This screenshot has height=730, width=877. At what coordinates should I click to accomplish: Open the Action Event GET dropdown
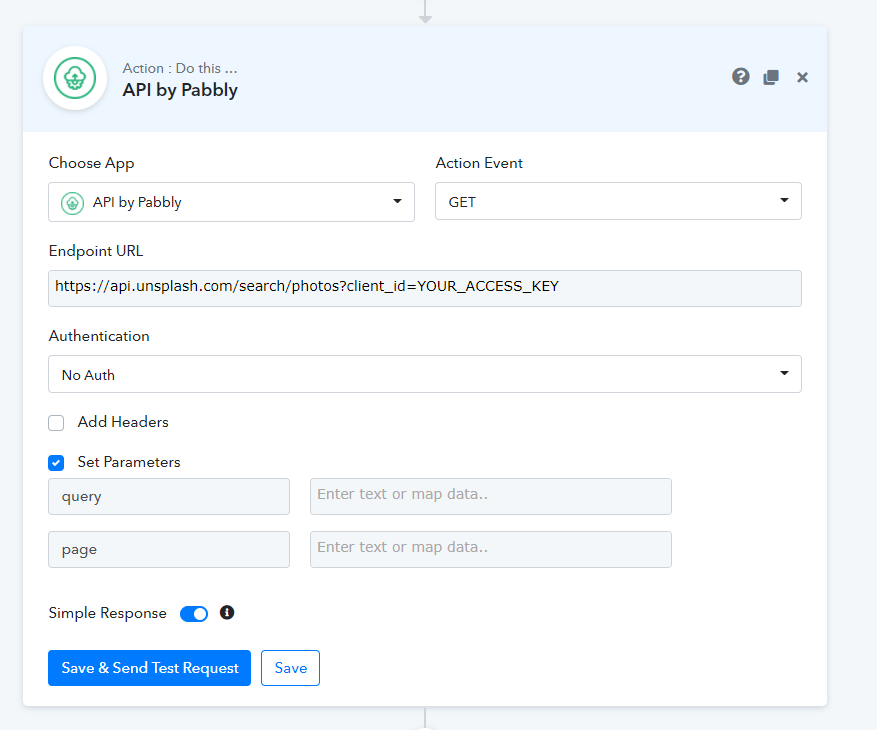tap(618, 201)
